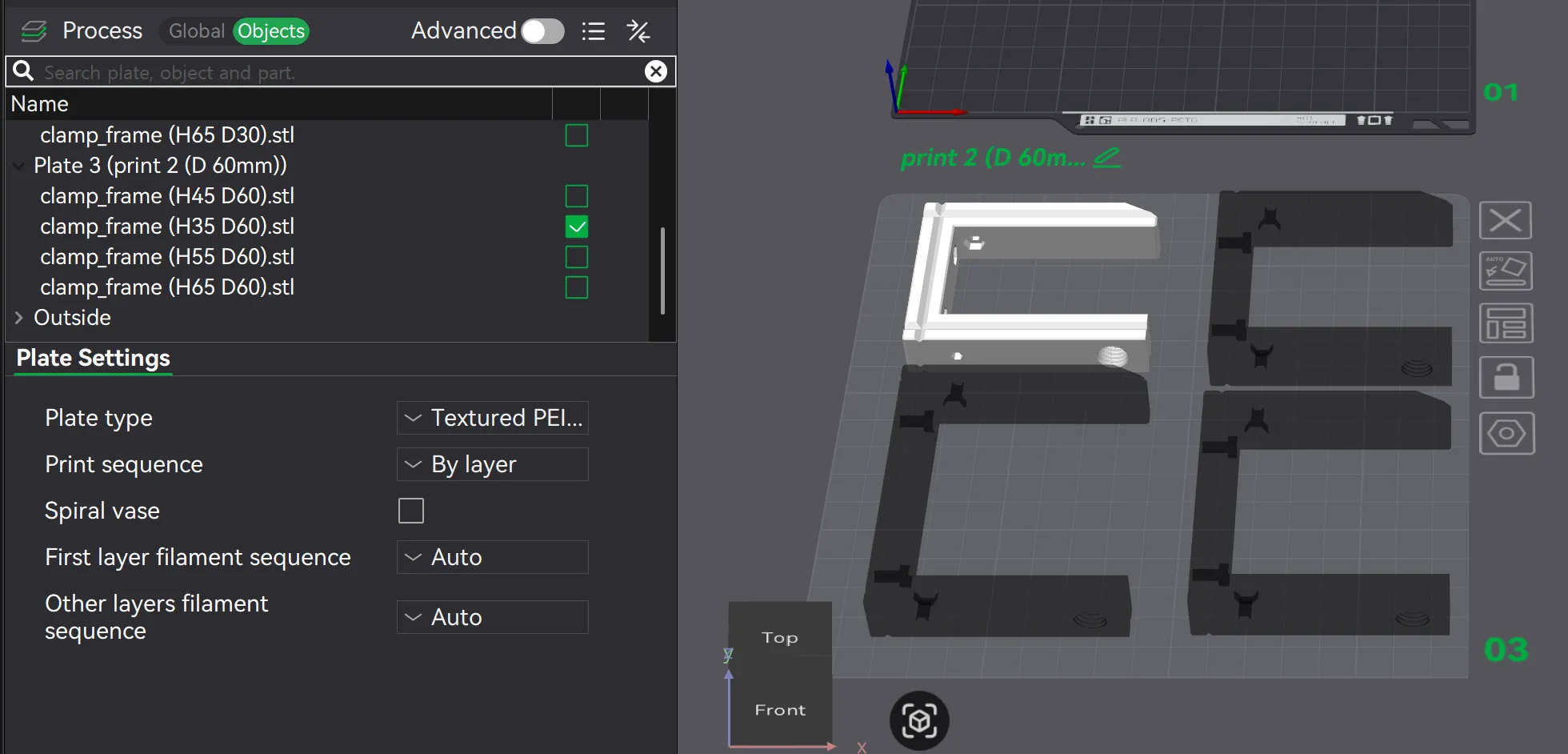Toggle the plate lock icon
This screenshot has height=754, width=1568.
coord(1505,377)
